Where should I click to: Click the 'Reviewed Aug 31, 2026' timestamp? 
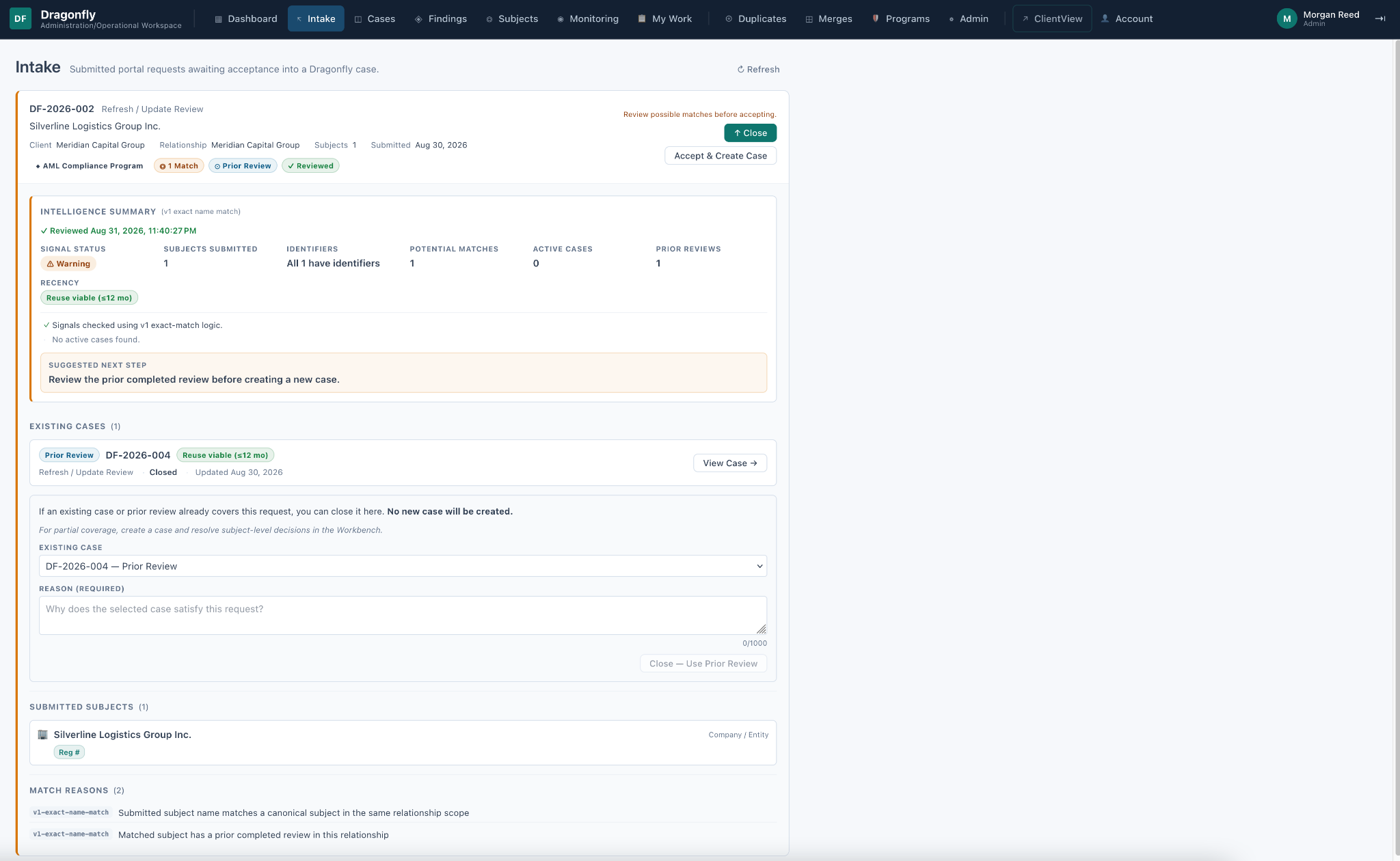pos(118,231)
